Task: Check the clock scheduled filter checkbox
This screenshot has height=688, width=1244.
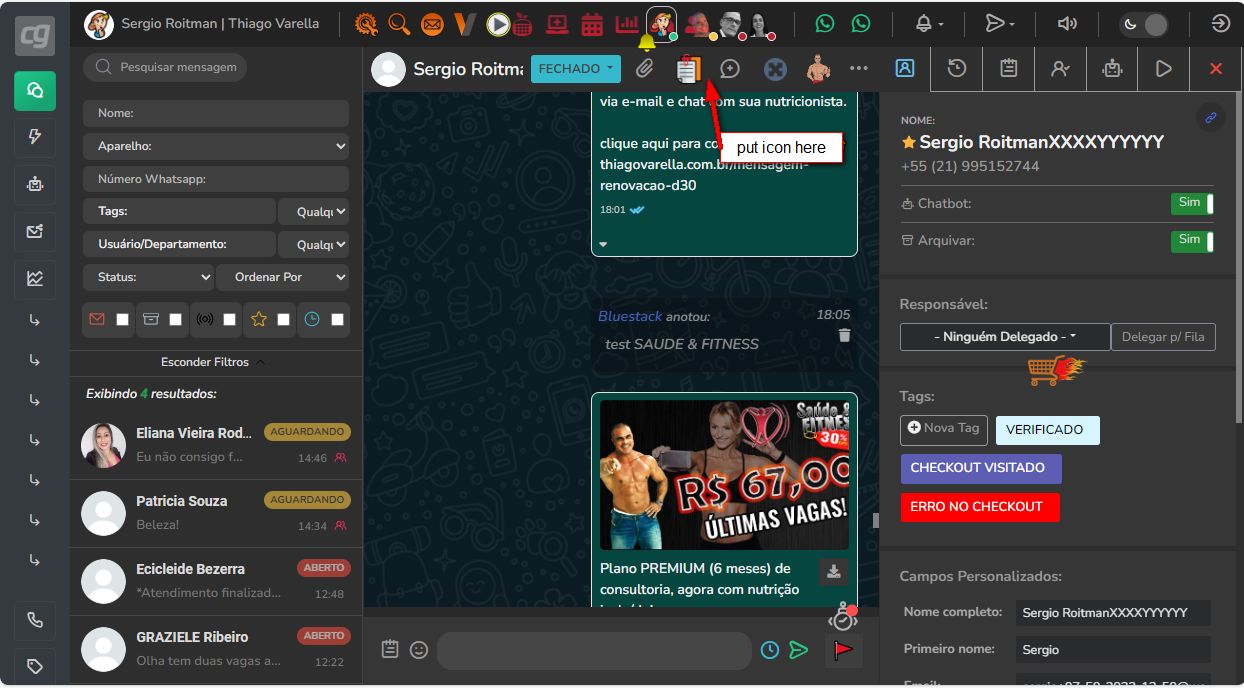Action: pos(338,320)
